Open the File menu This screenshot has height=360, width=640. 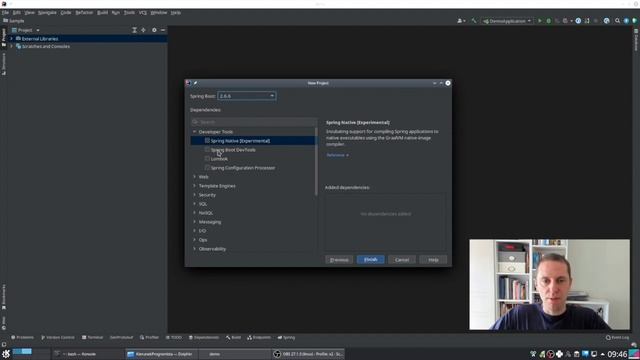pos(5,13)
